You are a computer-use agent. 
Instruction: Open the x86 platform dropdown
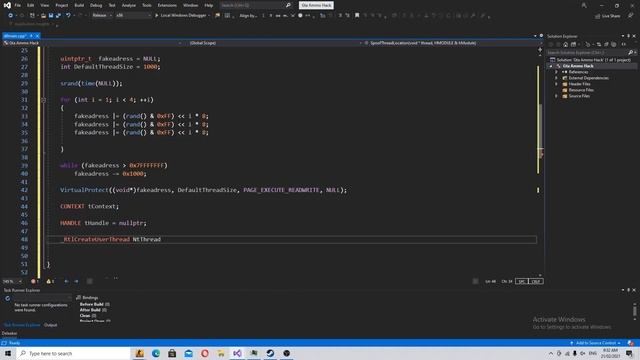(133, 16)
